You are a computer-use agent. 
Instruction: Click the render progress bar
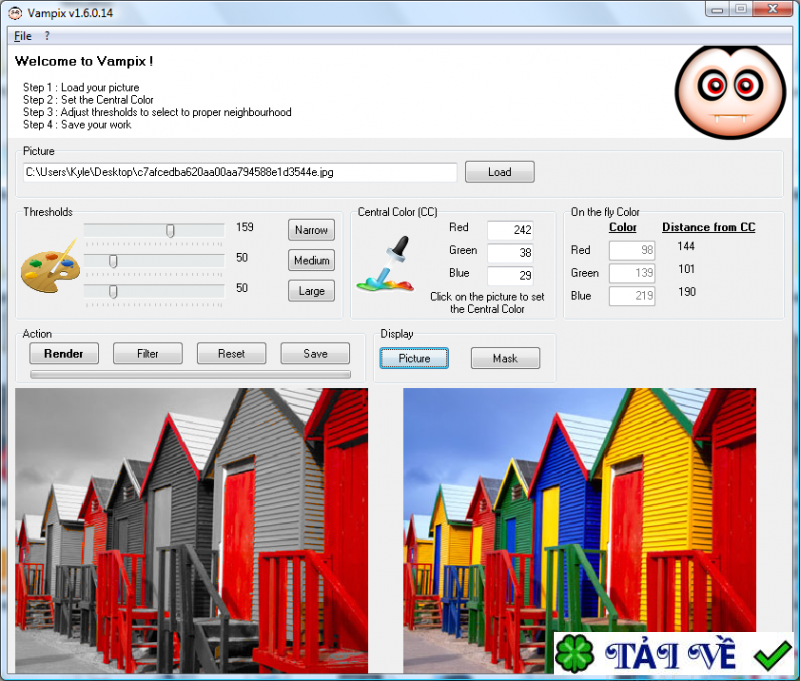[x=190, y=374]
